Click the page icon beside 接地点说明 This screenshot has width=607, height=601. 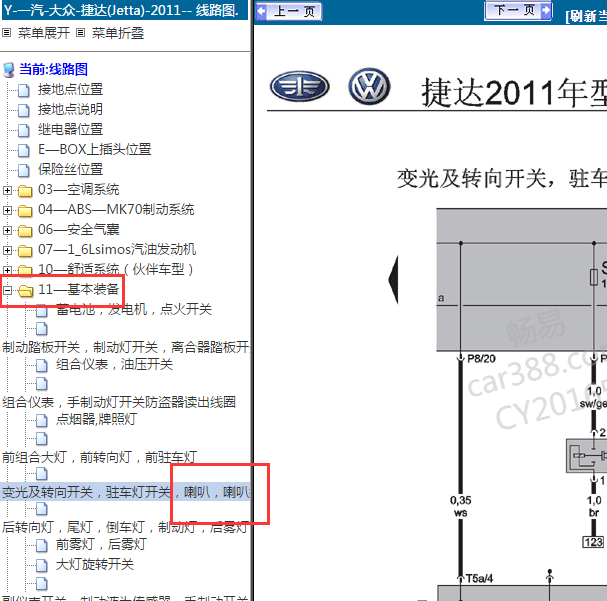coord(24,110)
